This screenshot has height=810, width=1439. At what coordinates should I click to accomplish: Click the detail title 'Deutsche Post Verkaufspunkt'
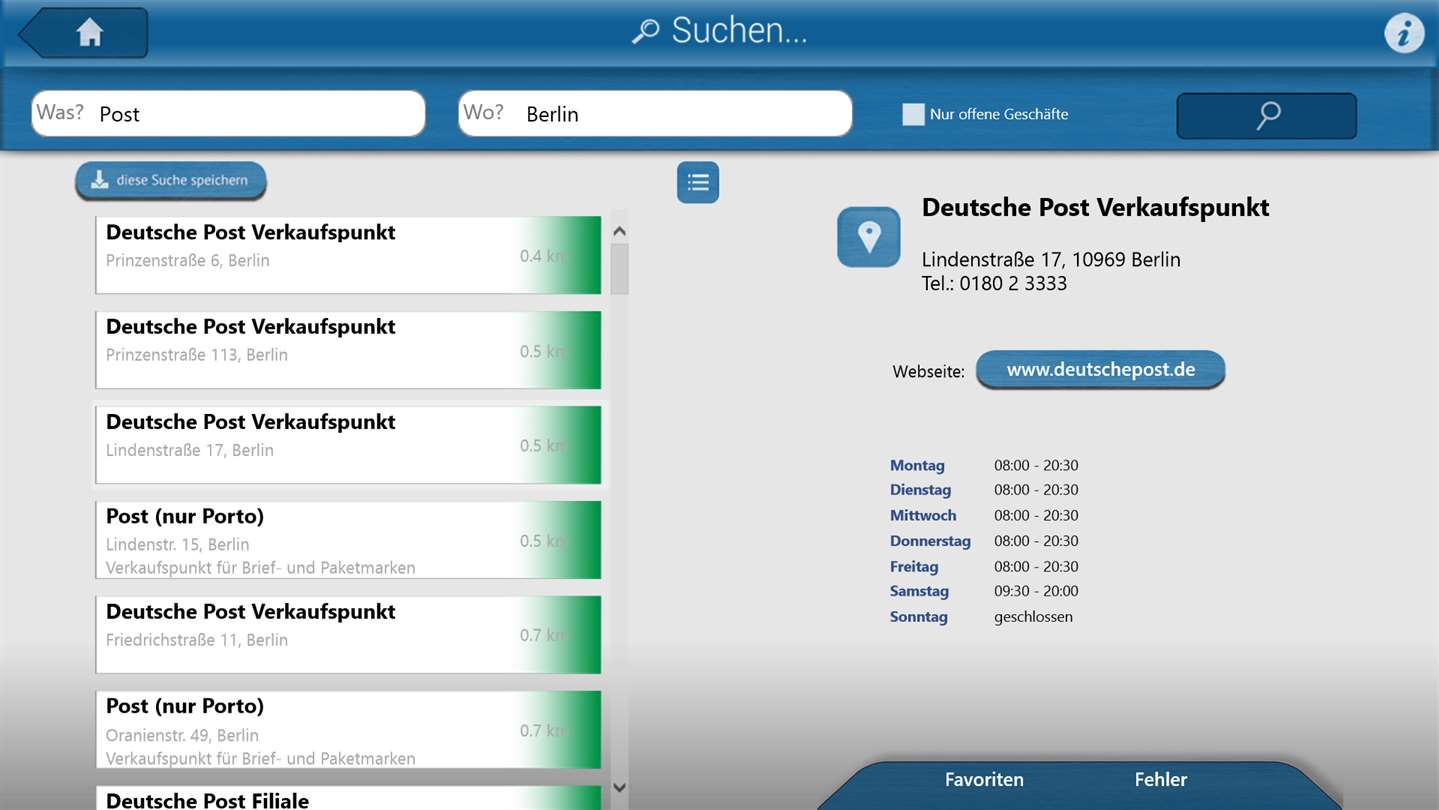pyautogui.click(x=1095, y=207)
